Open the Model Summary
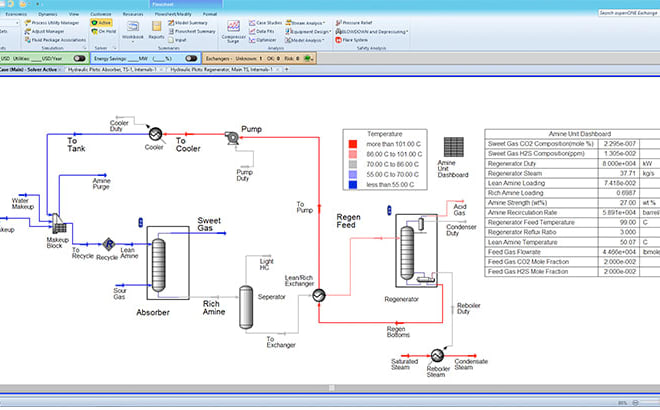 point(188,23)
